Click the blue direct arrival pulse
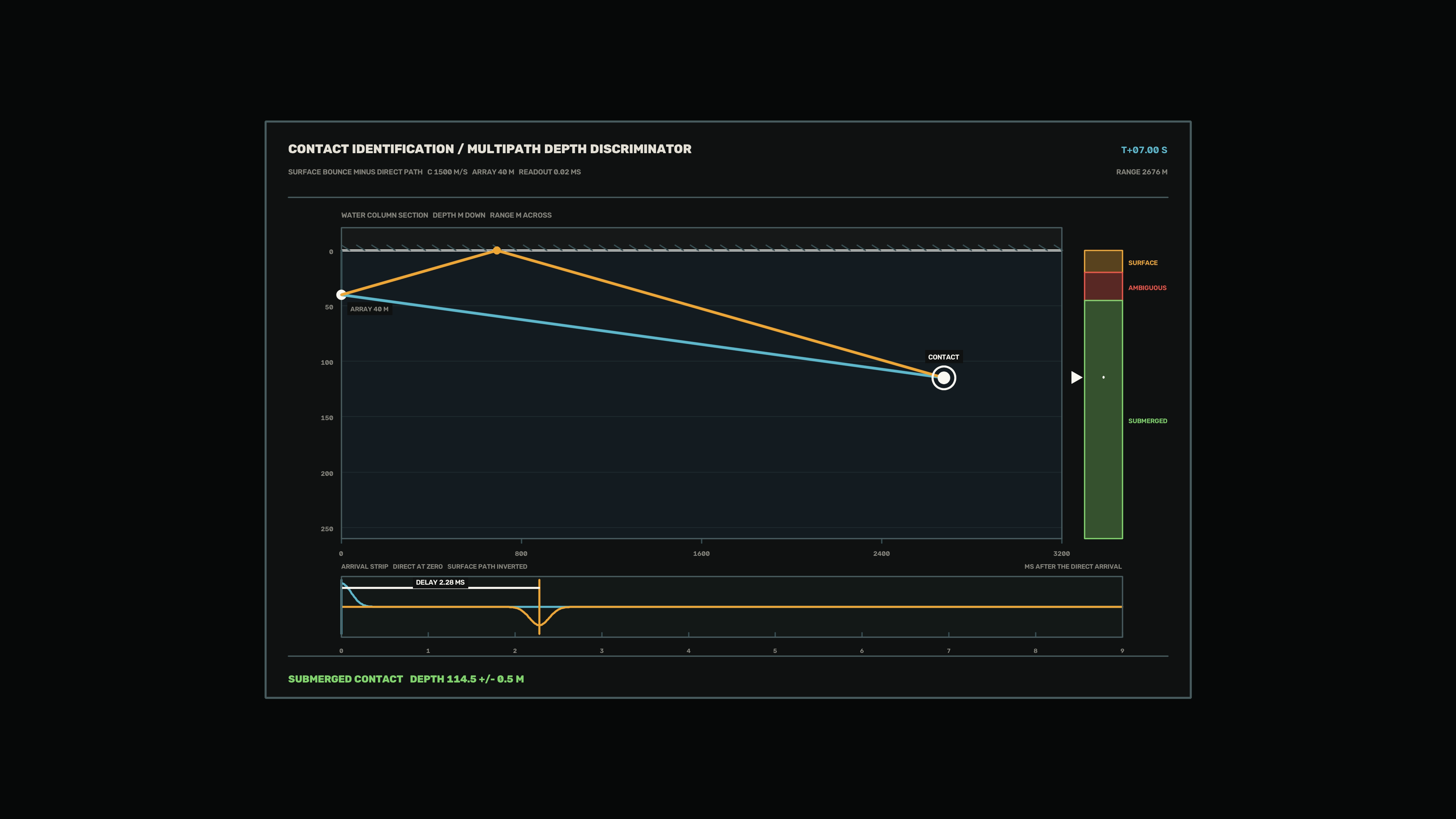Image resolution: width=1456 pixels, height=819 pixels. (353, 595)
